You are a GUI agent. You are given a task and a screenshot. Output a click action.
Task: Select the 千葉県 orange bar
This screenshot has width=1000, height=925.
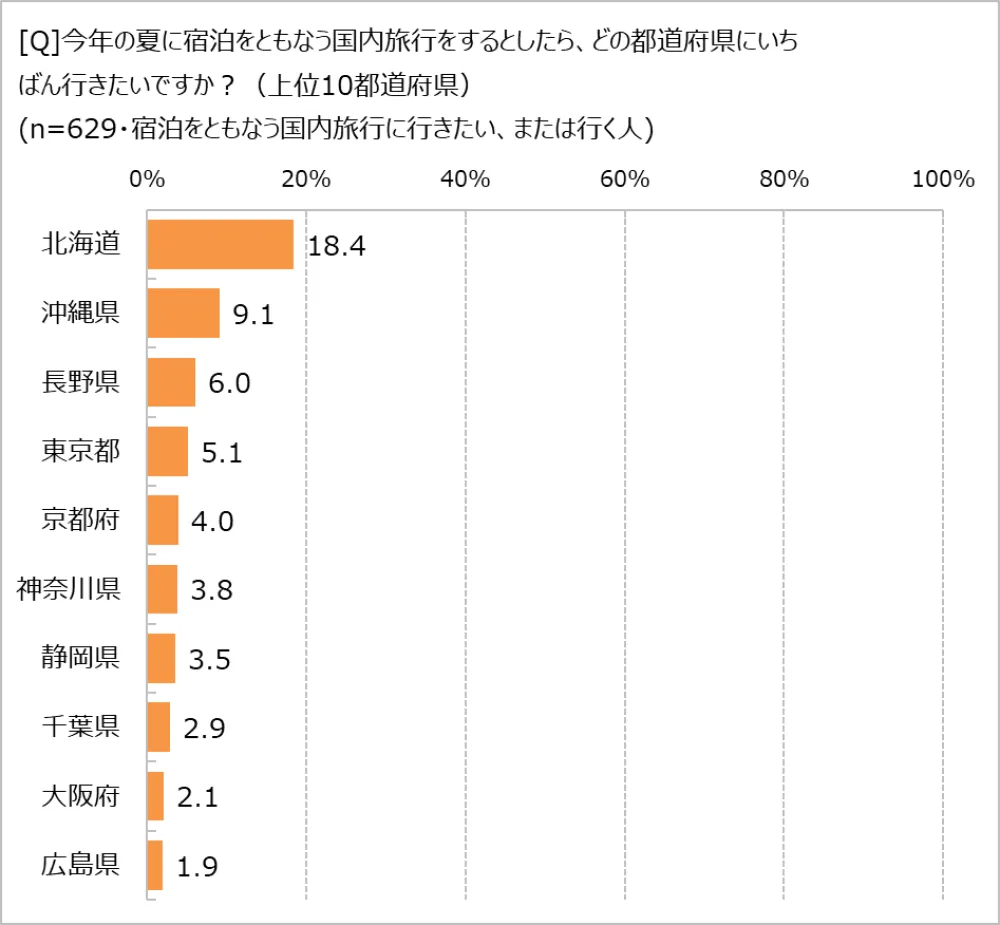click(159, 727)
